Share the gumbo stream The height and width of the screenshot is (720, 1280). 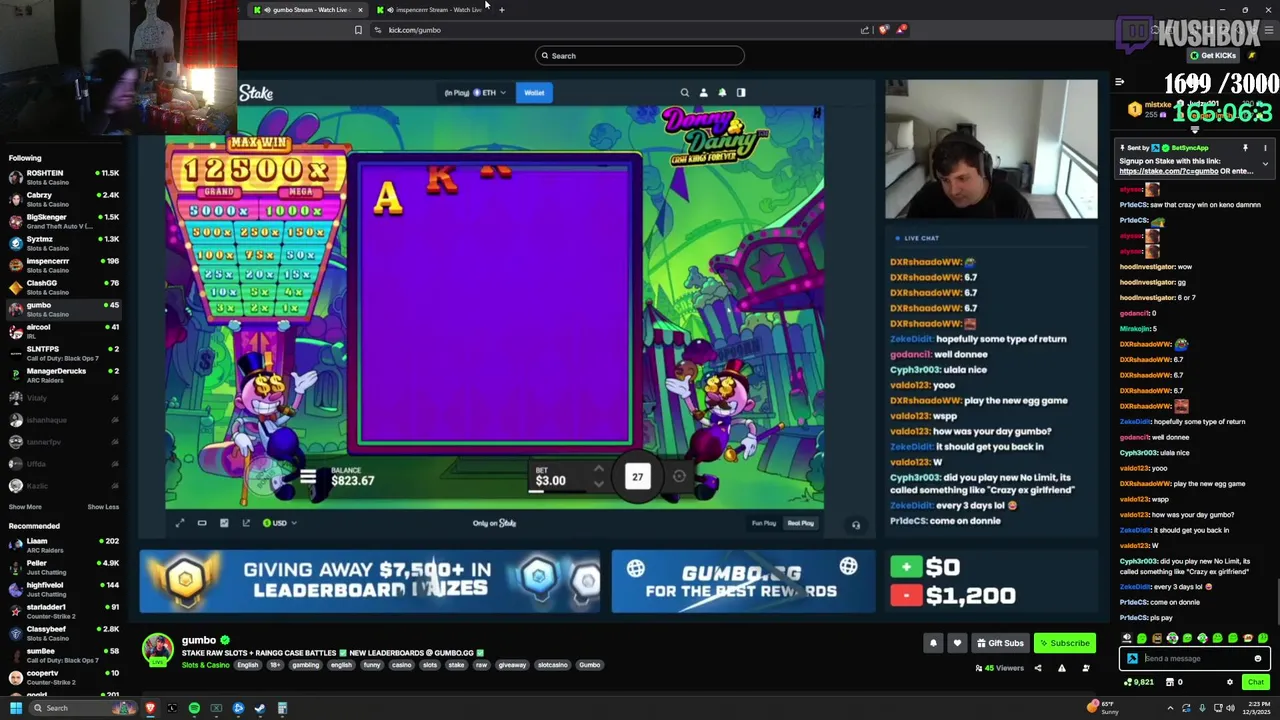(1037, 668)
